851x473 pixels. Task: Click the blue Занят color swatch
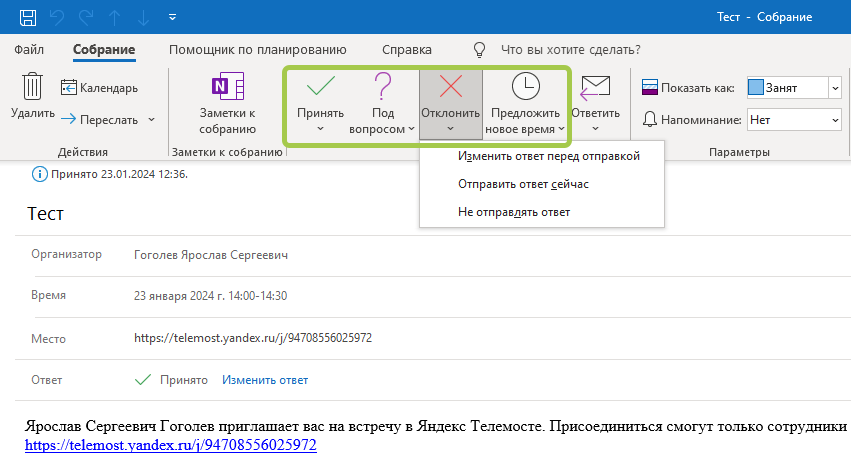[755, 87]
